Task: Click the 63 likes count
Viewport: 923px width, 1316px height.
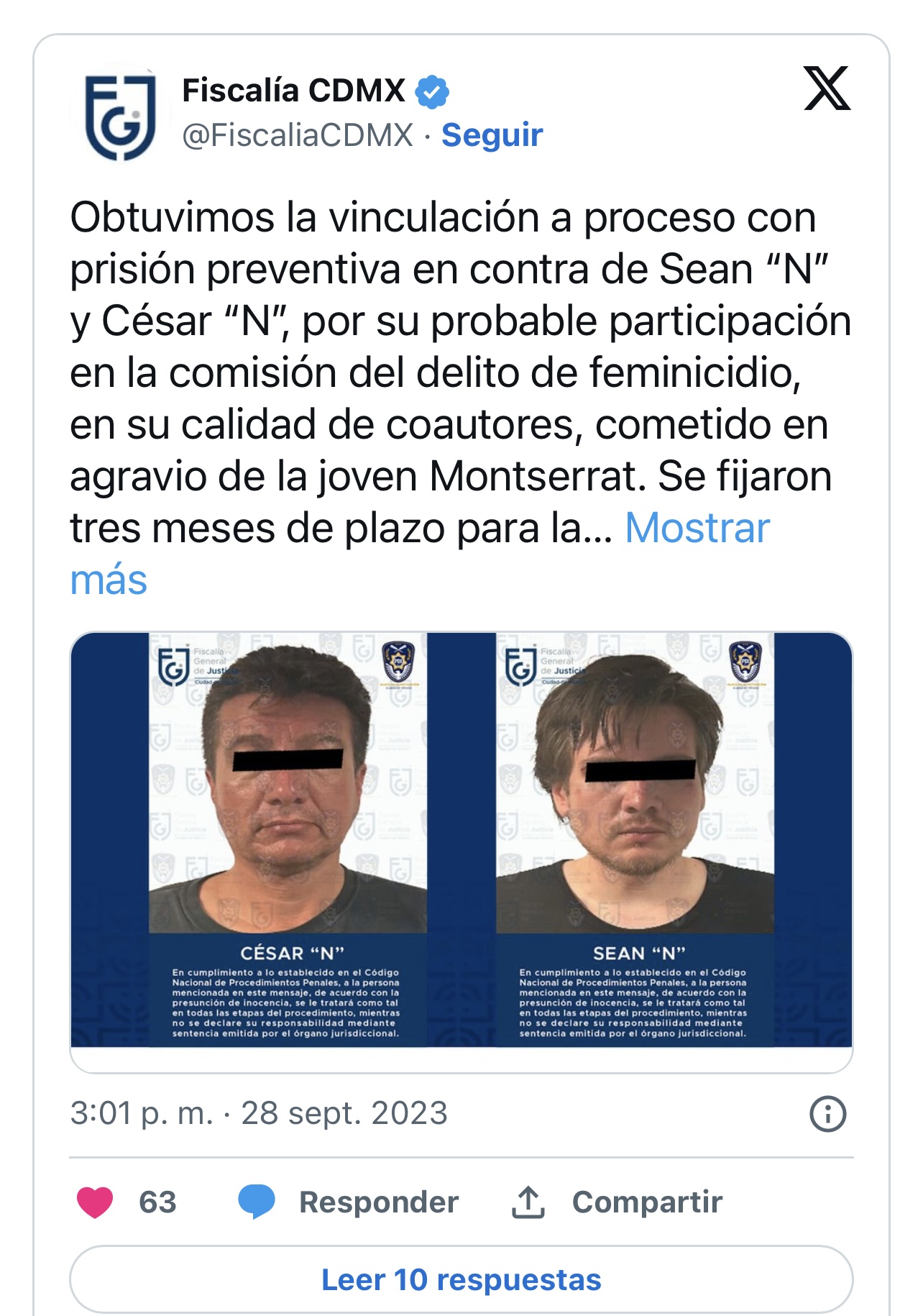Action: point(157,1202)
